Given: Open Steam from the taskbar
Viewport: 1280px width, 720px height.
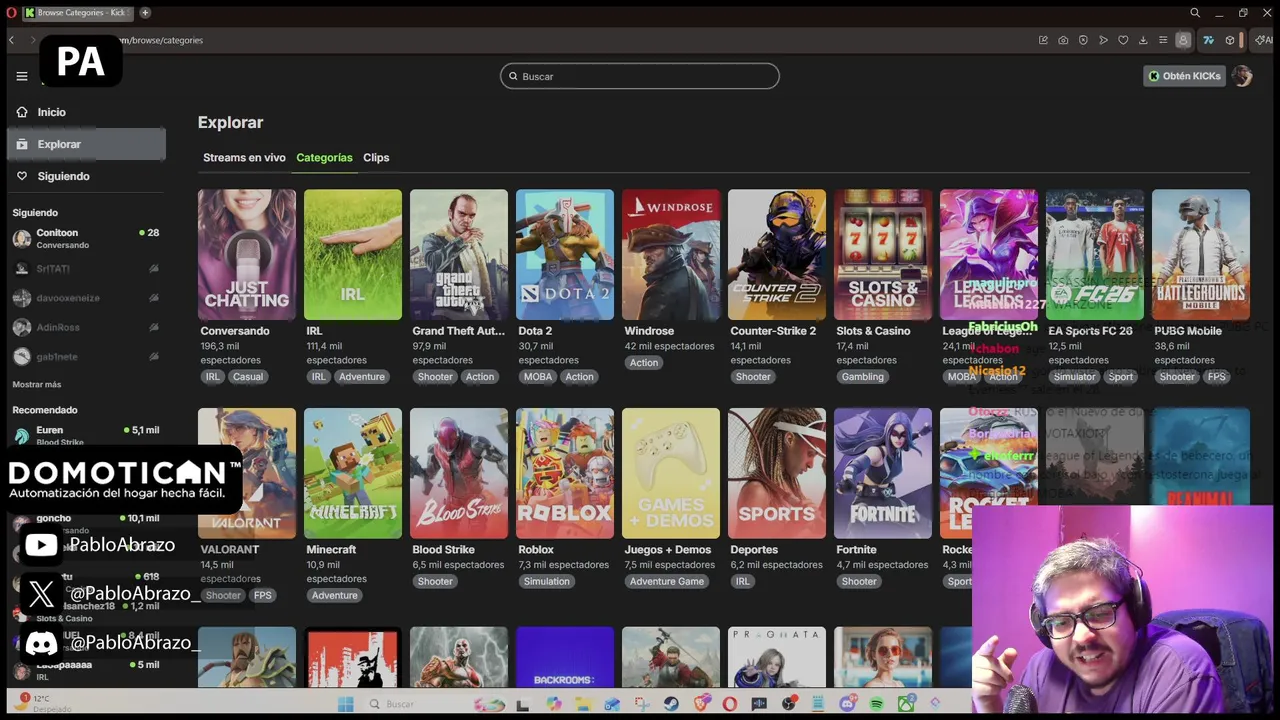Looking at the screenshot, I should (x=671, y=704).
